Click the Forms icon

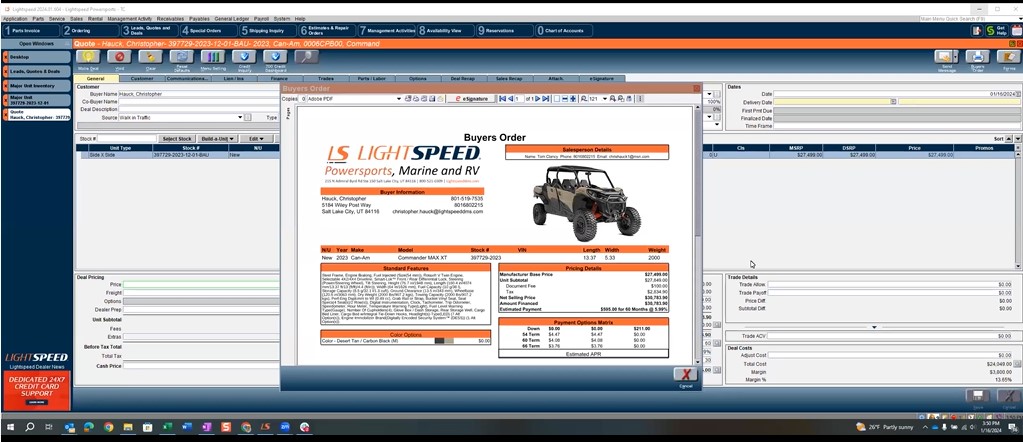[x=1009, y=57]
